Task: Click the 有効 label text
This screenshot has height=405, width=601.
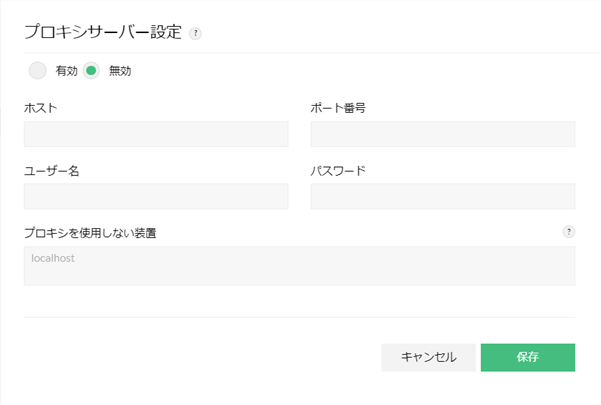Action: pos(67,71)
